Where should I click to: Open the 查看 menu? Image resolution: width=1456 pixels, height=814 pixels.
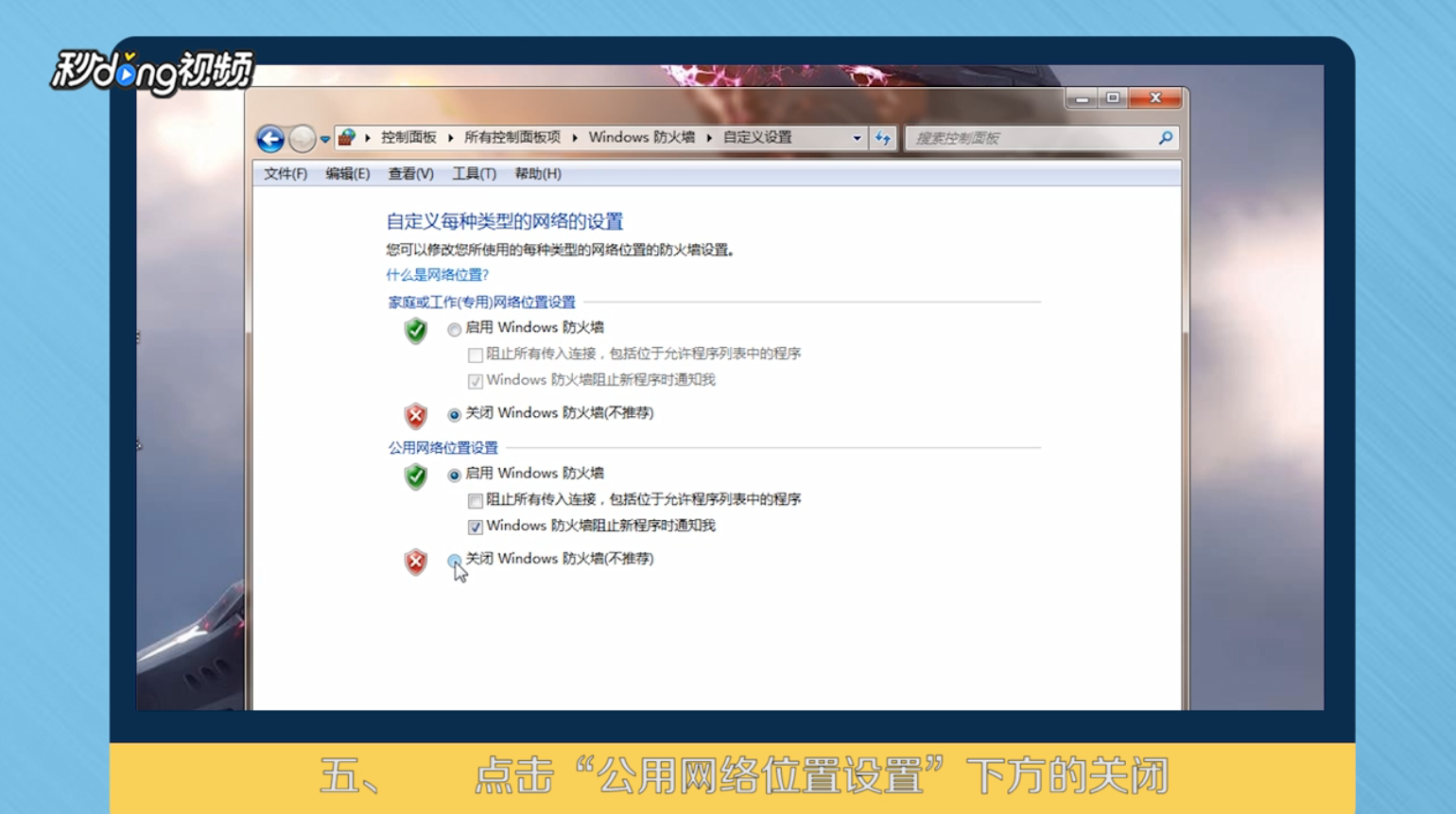coord(408,174)
